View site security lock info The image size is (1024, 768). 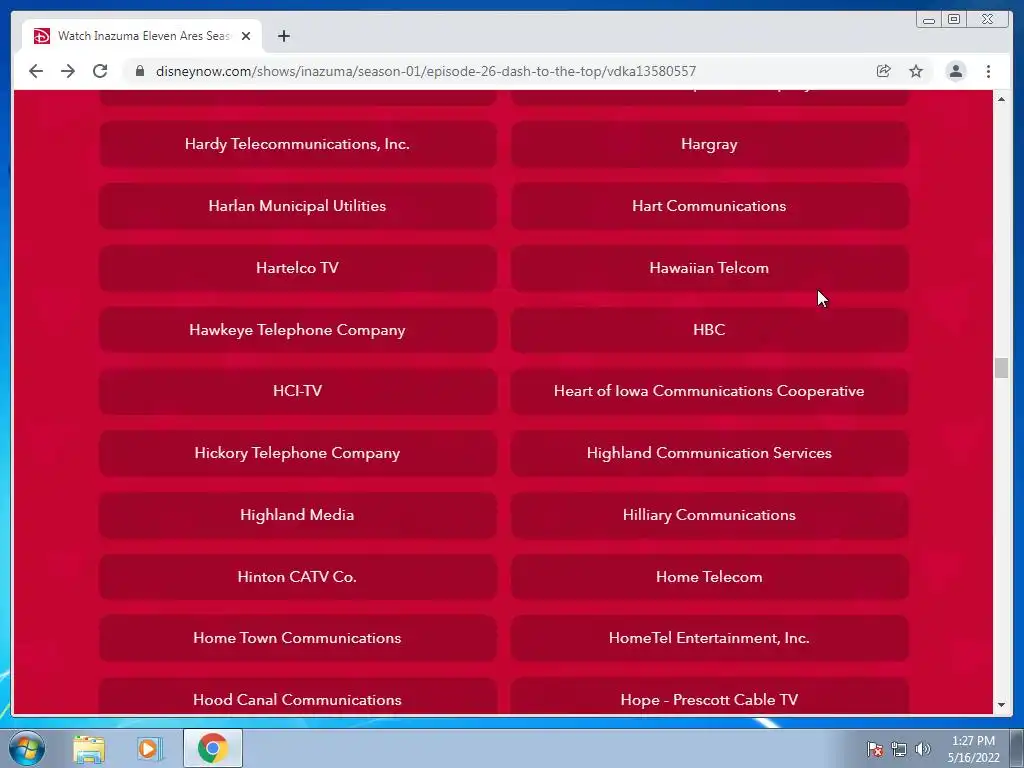139,71
